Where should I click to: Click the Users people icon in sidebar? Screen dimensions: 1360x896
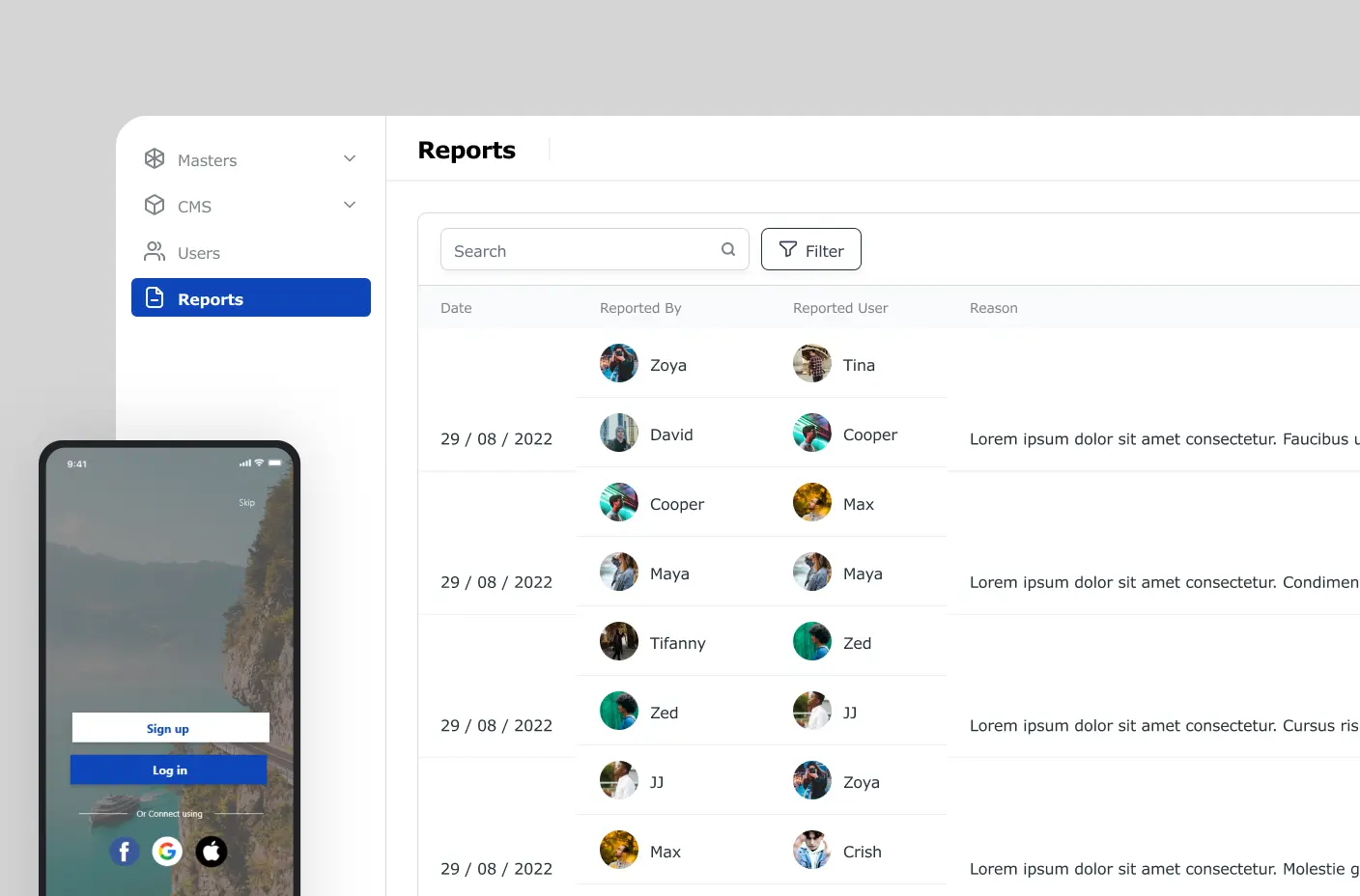(155, 251)
